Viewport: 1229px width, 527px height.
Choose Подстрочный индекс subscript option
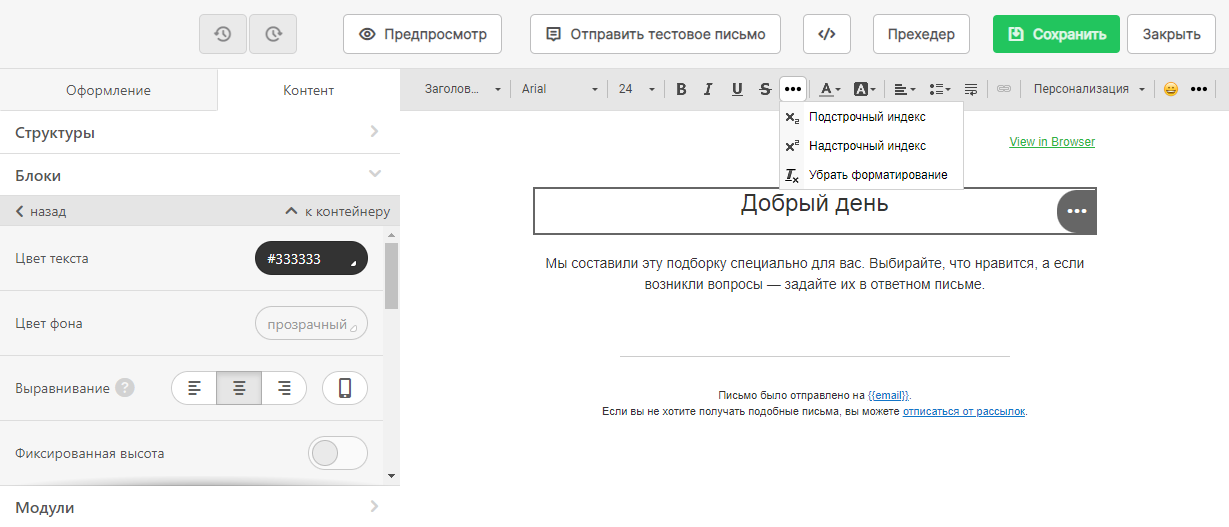point(871,117)
